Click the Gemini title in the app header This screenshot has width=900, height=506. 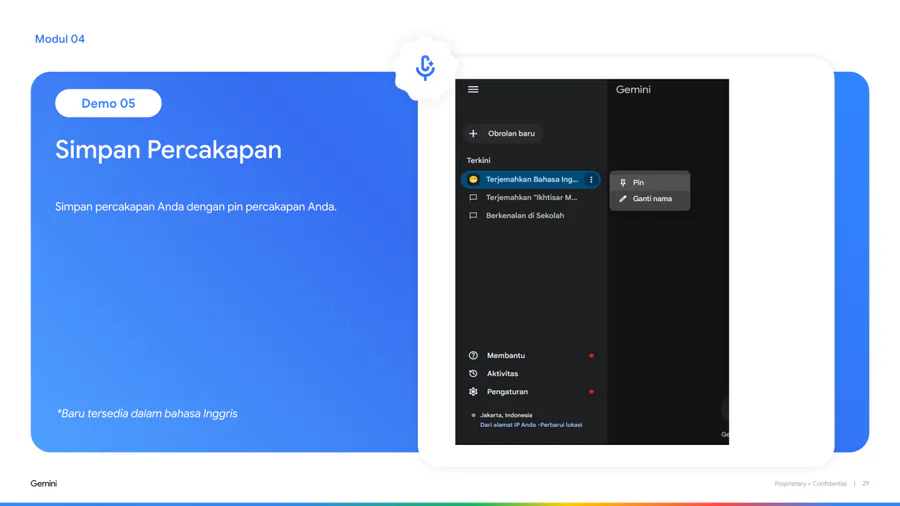coord(633,90)
